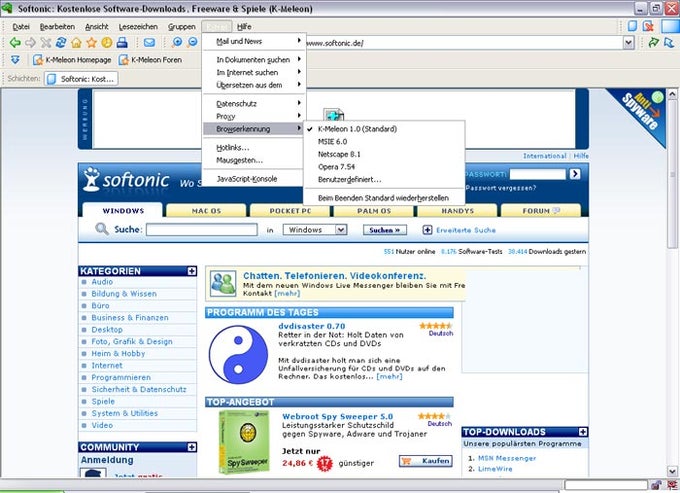Click the padlock icon in the status bar
The image size is (680, 493).
657,485
